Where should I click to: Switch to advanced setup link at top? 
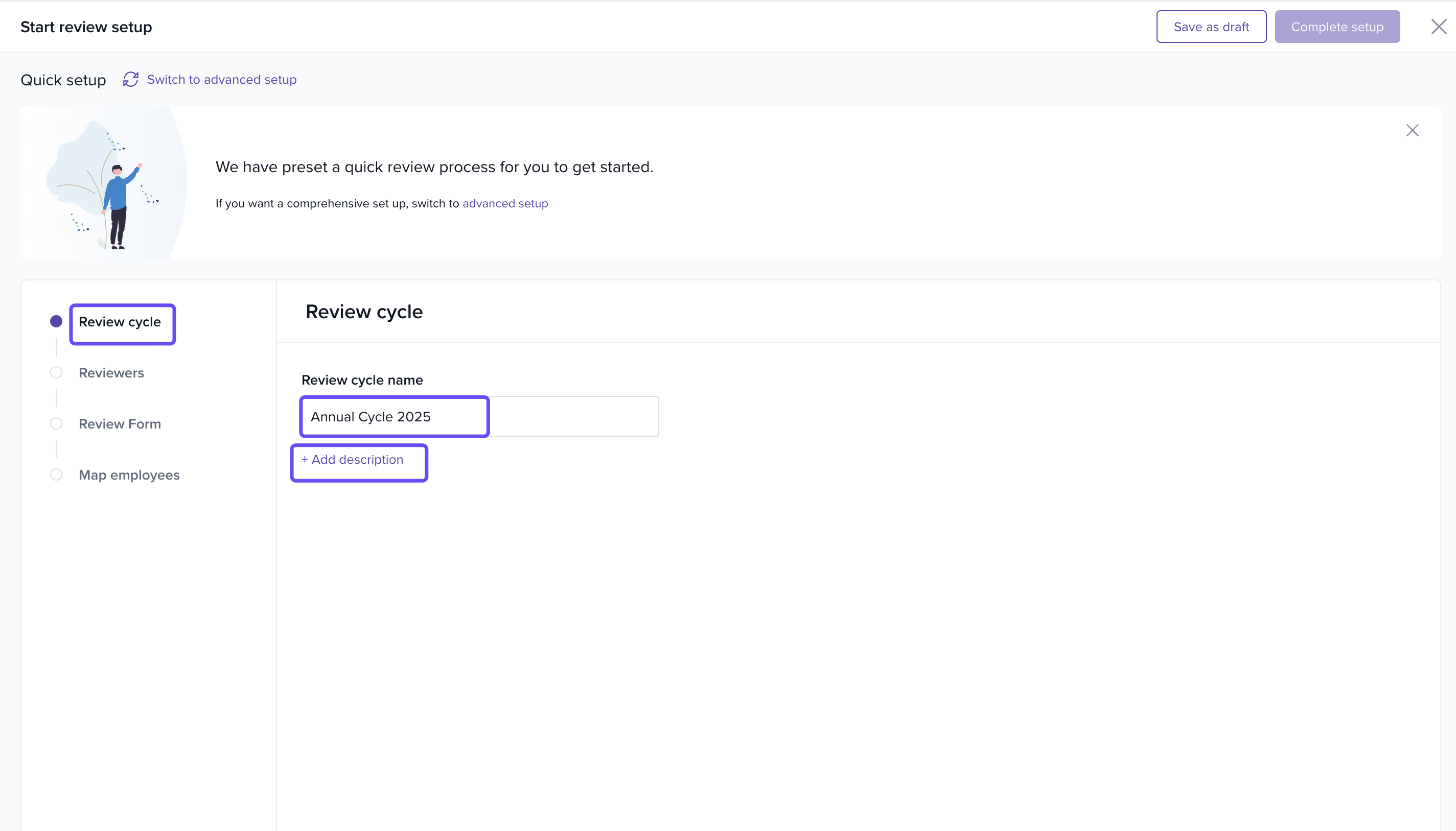click(221, 79)
